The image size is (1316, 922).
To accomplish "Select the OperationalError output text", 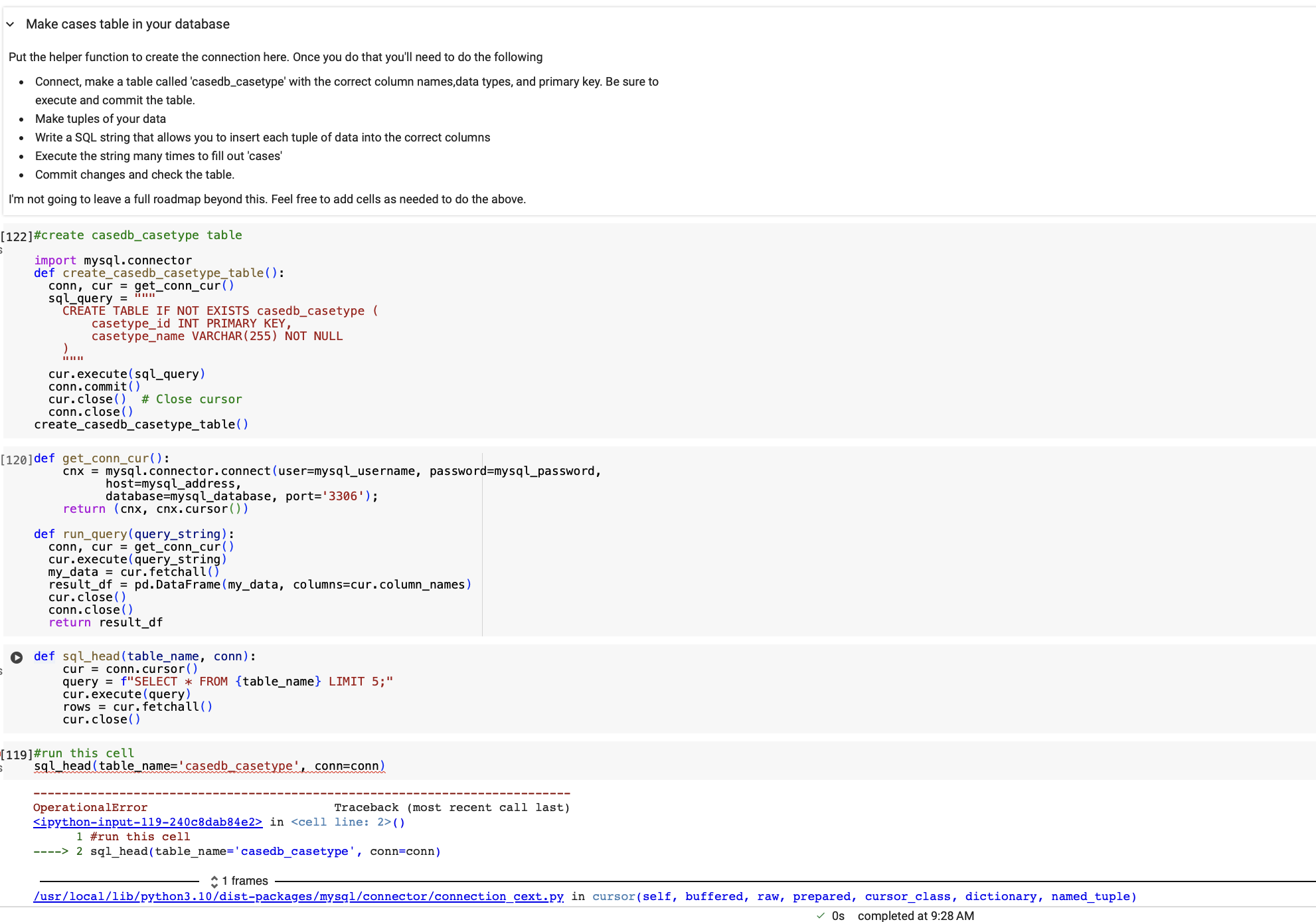I will pyautogui.click(x=89, y=807).
